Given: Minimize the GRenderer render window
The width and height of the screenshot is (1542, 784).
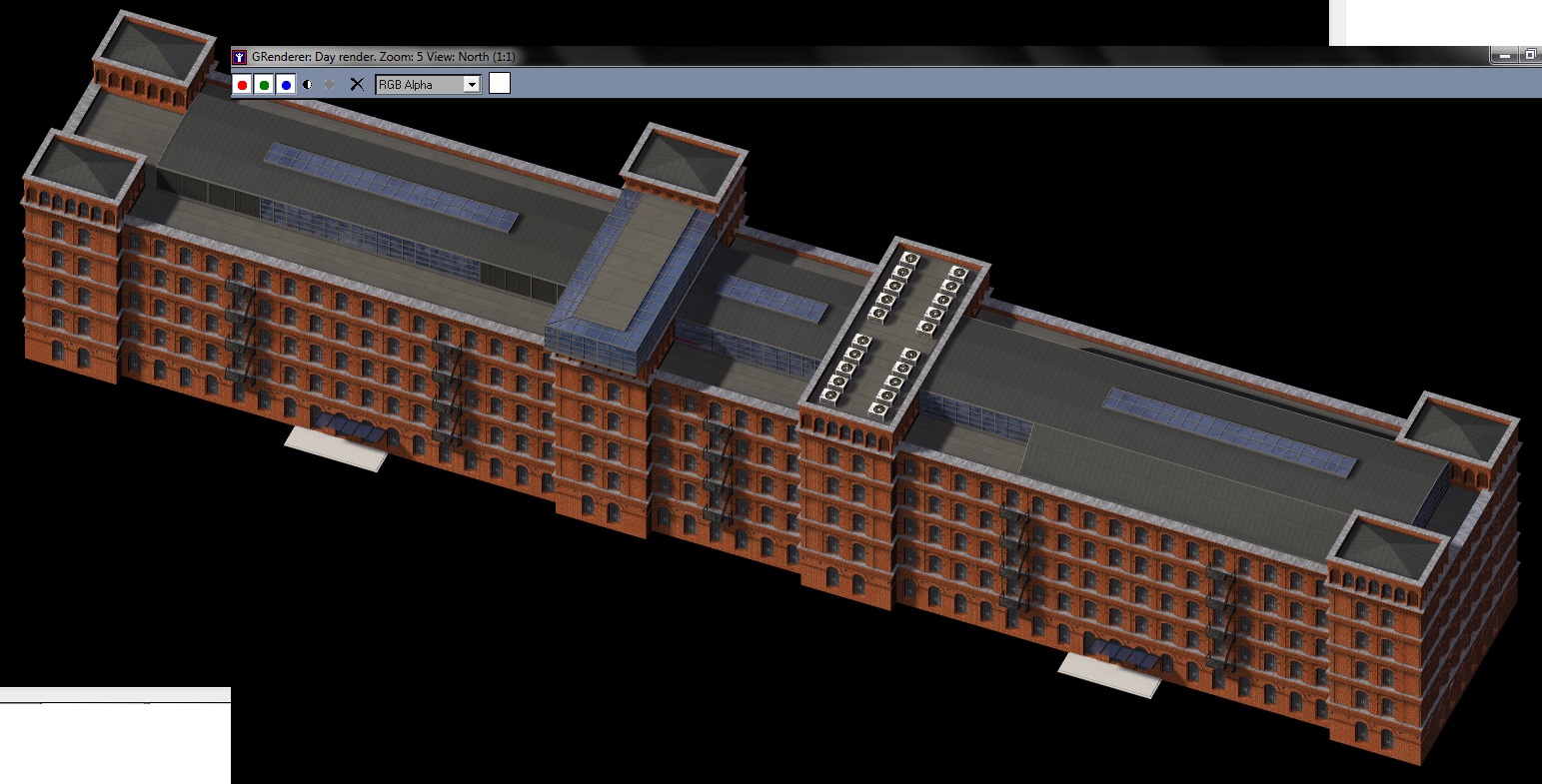Looking at the screenshot, I should pyautogui.click(x=1503, y=56).
